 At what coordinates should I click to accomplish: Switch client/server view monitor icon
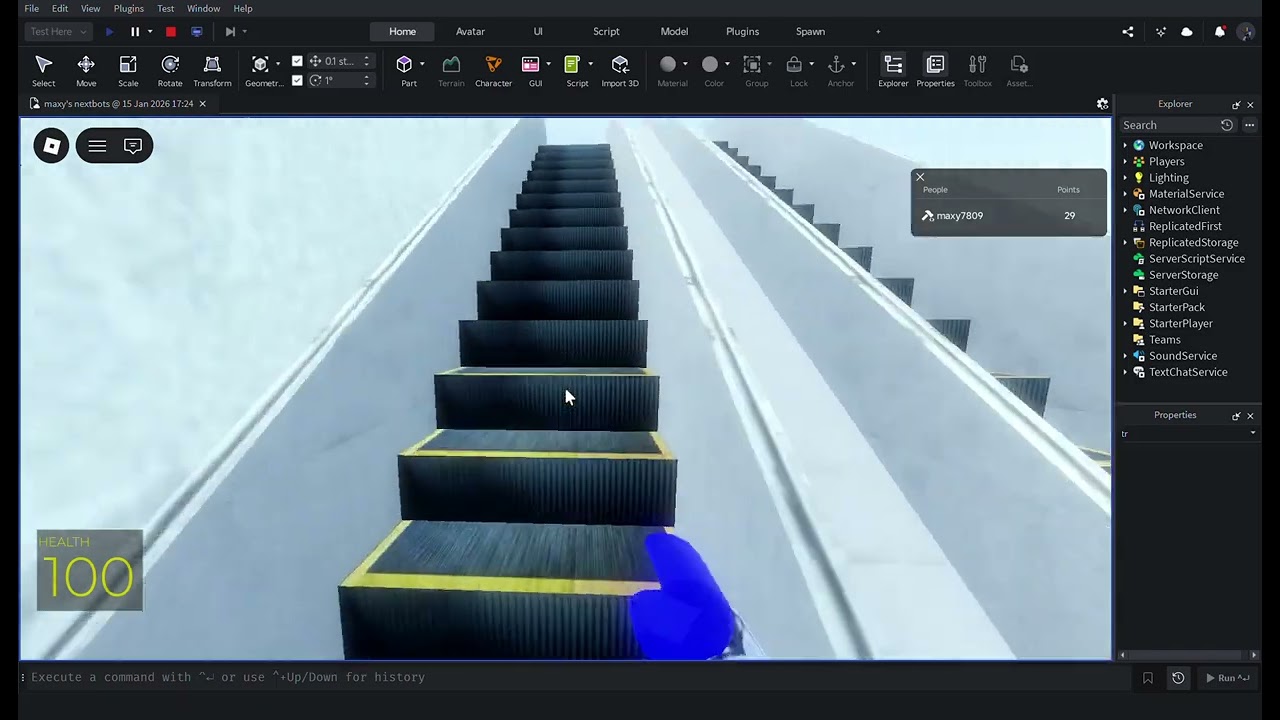coord(196,32)
